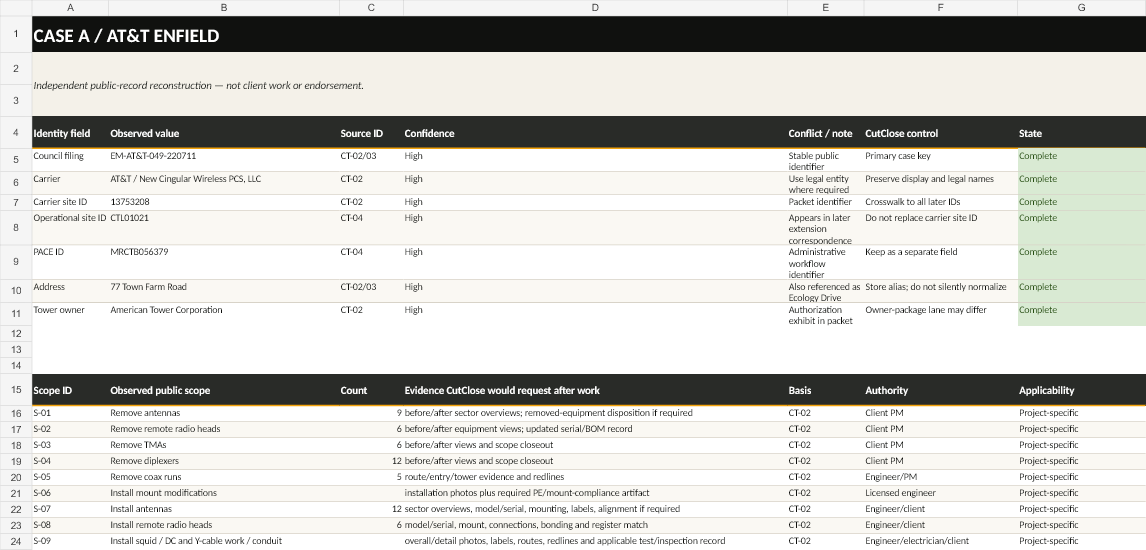1146x550 pixels.
Task: Click the 'EM-AT&T-049-220711' cell
Action: point(224,160)
